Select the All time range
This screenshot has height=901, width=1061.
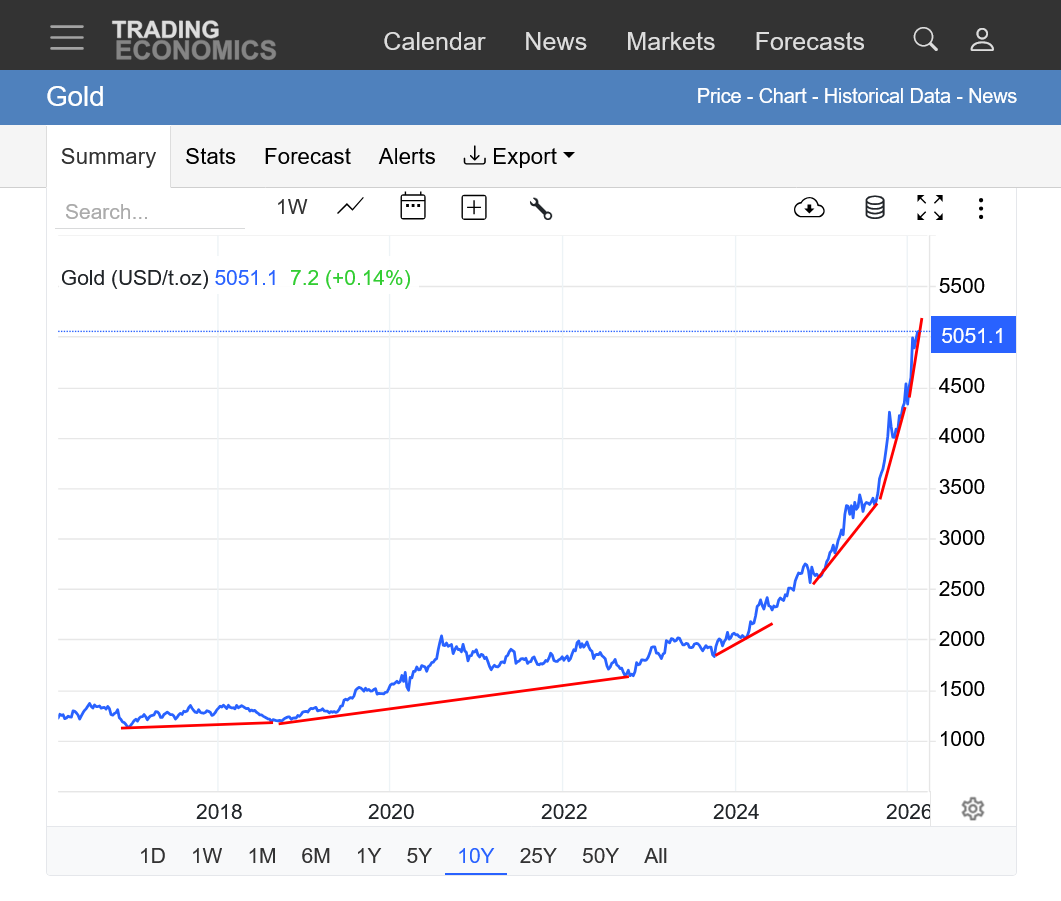tap(655, 856)
